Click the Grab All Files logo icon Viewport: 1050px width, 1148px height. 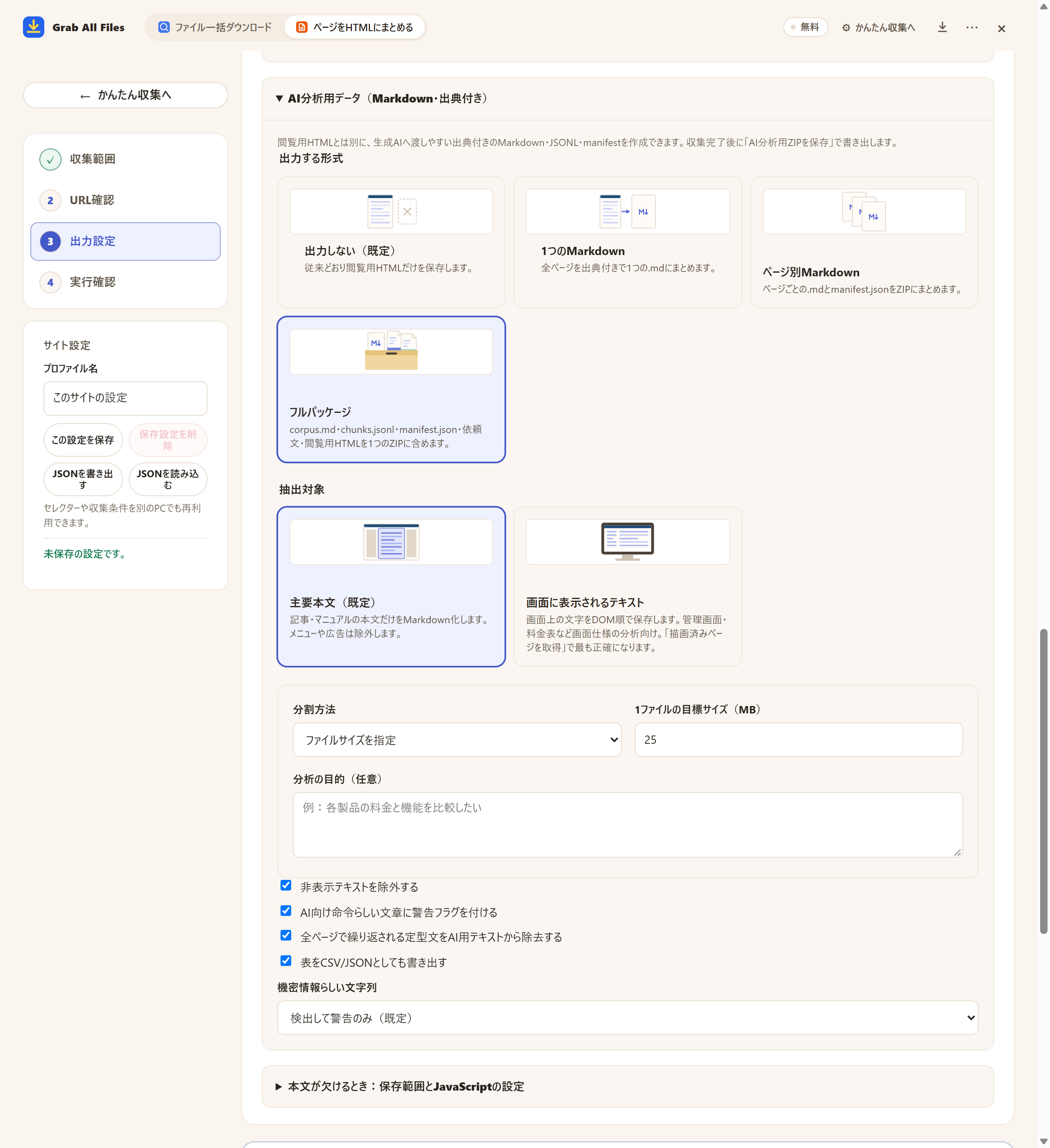click(34, 27)
